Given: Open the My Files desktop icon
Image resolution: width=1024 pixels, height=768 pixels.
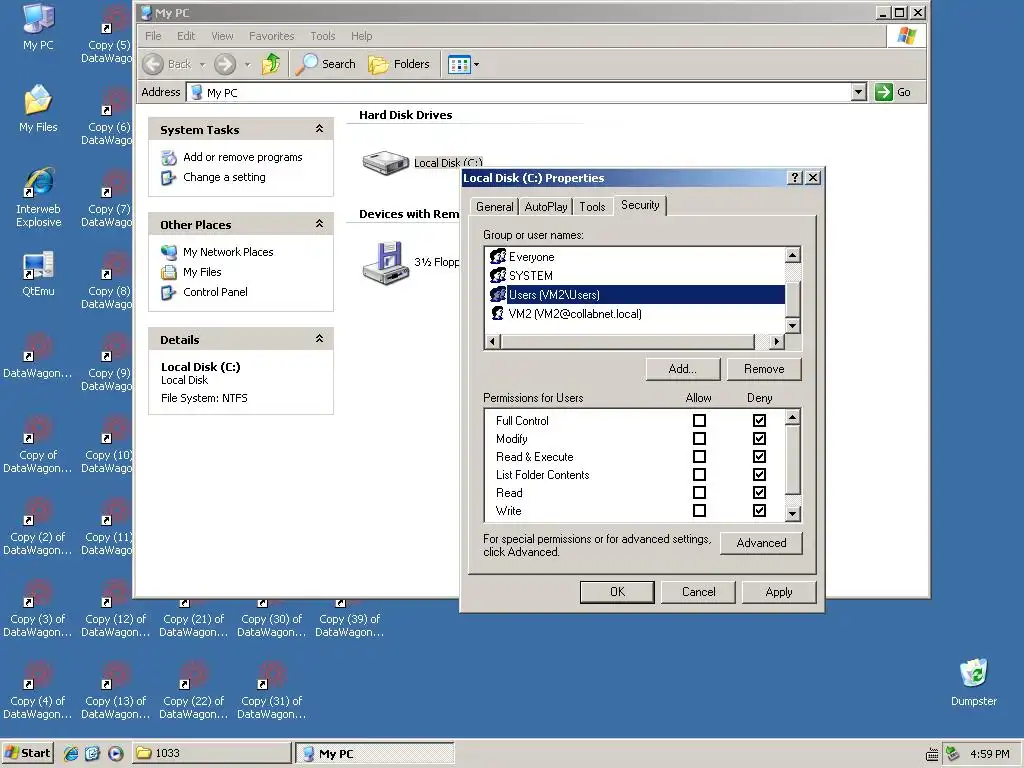Looking at the screenshot, I should click(38, 108).
